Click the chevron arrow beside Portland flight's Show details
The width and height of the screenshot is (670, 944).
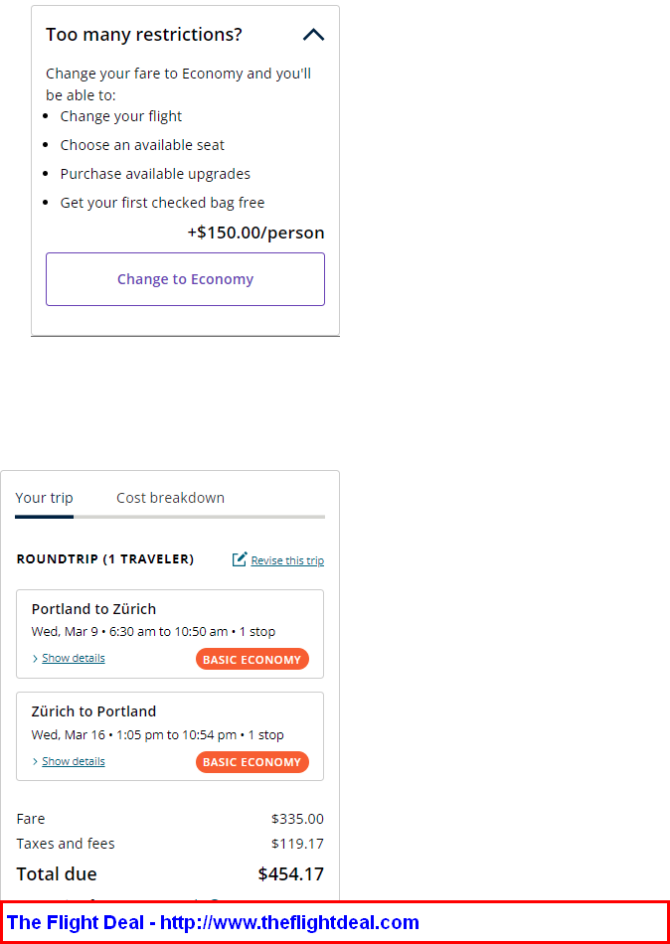click(36, 659)
